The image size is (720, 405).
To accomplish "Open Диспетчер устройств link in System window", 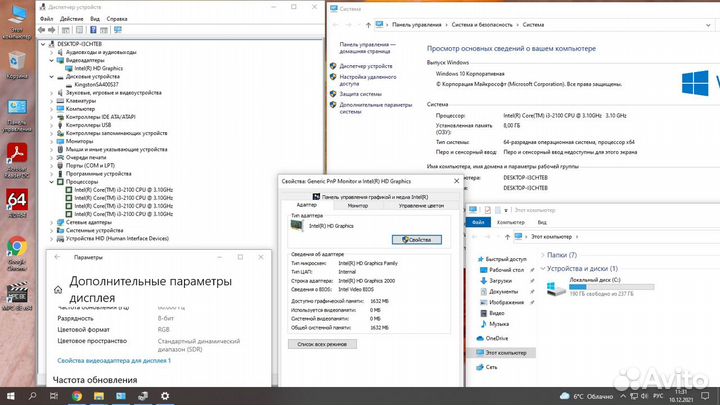I will [366, 66].
